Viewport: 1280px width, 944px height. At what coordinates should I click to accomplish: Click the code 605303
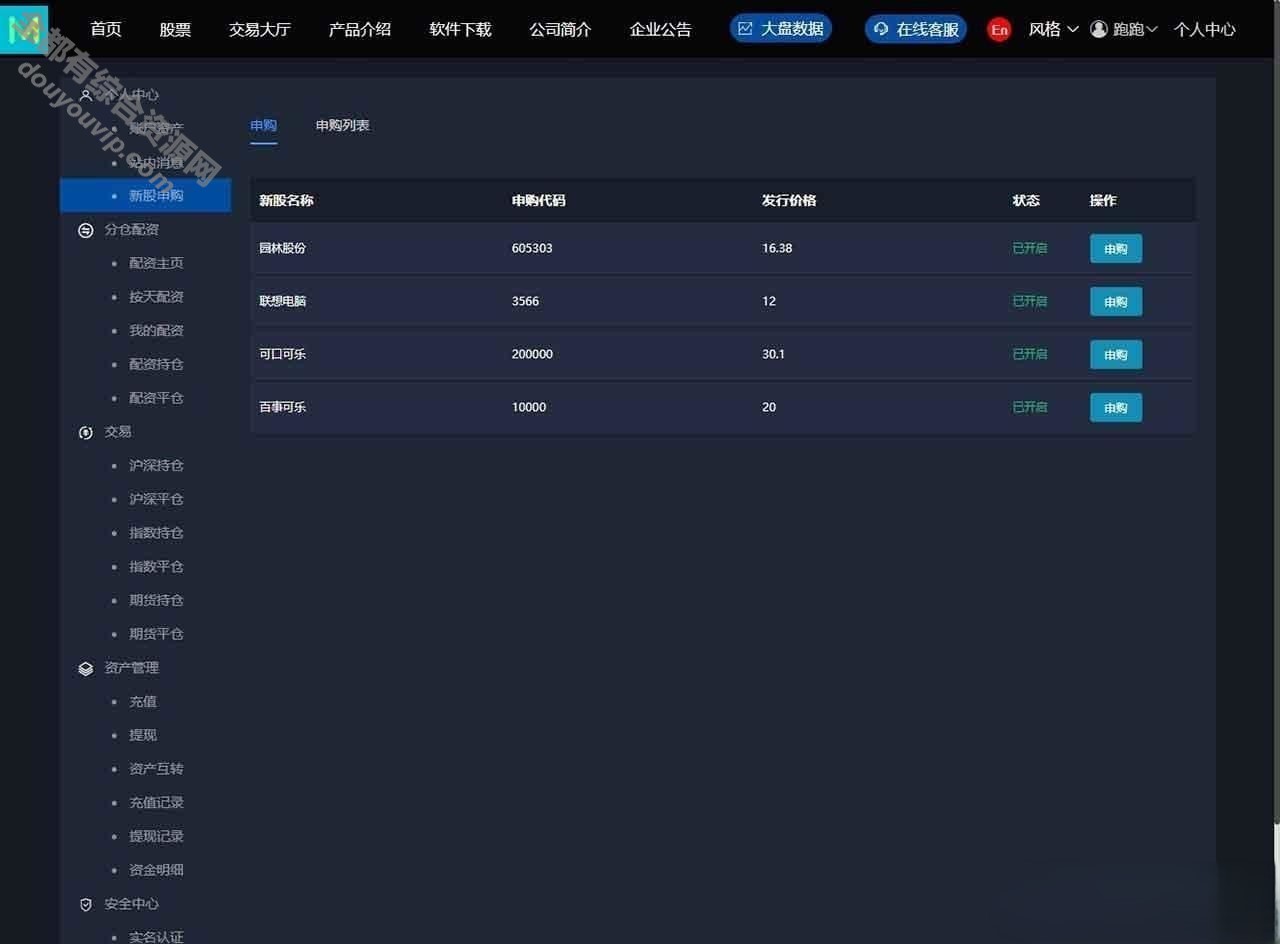click(532, 248)
